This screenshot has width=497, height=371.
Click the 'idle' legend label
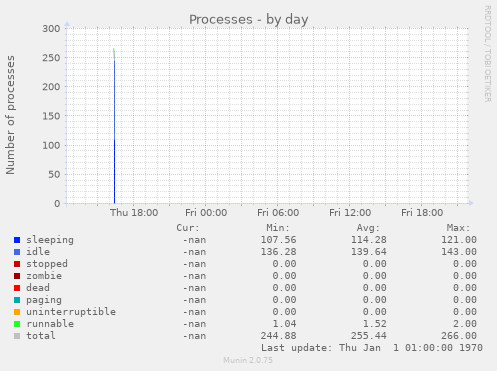click(x=38, y=252)
